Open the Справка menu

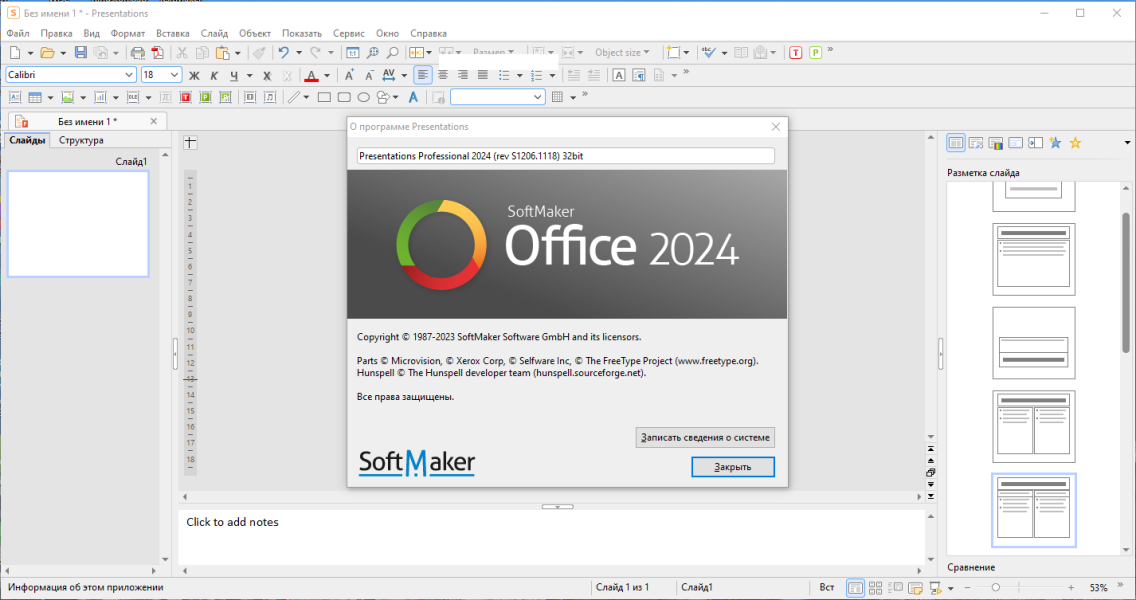[x=428, y=33]
